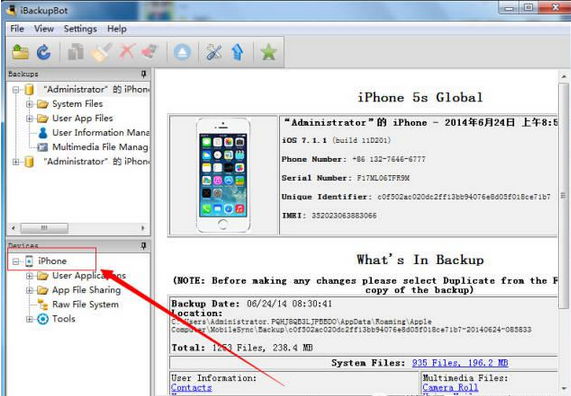Click the brush Clean toolbar icon

coord(101,52)
